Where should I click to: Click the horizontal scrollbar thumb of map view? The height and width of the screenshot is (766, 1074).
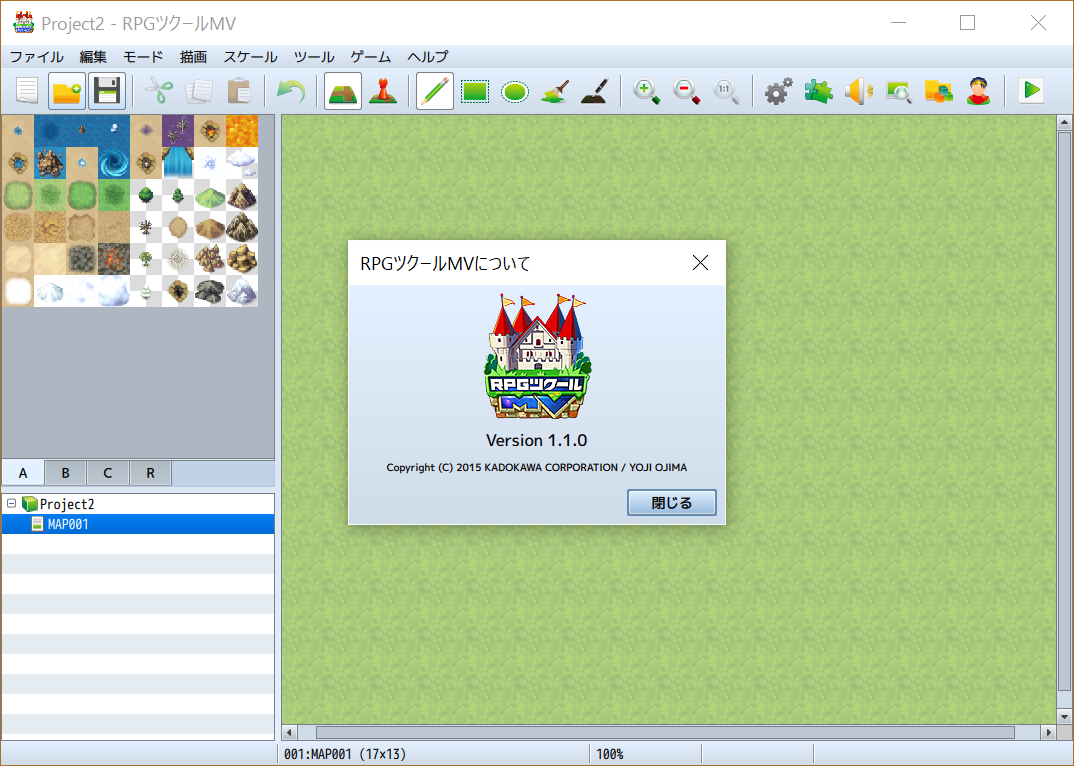(665, 732)
